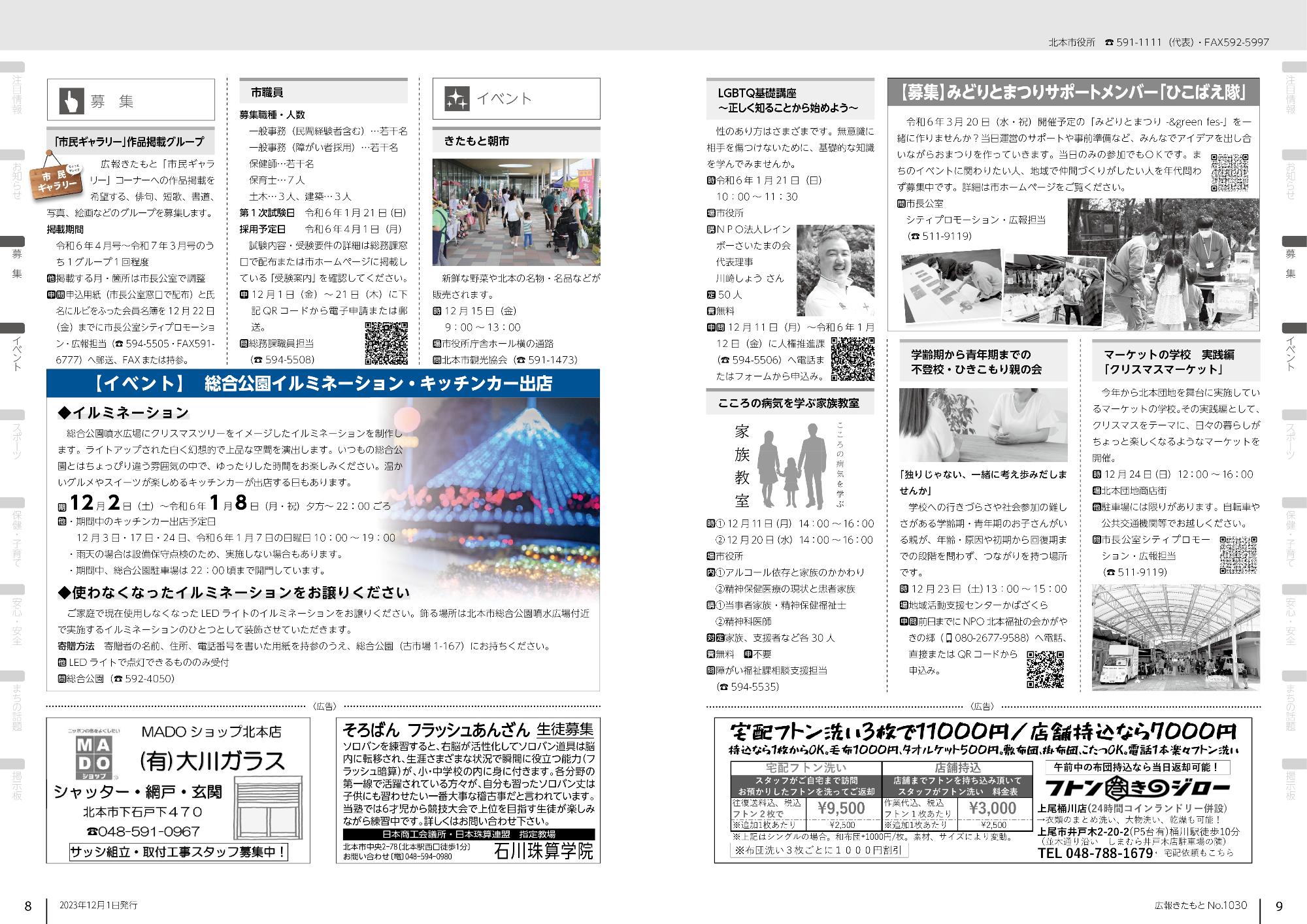Open the QR code in 市職員 section
Screen dimensions: 1307x924
pos(386,343)
